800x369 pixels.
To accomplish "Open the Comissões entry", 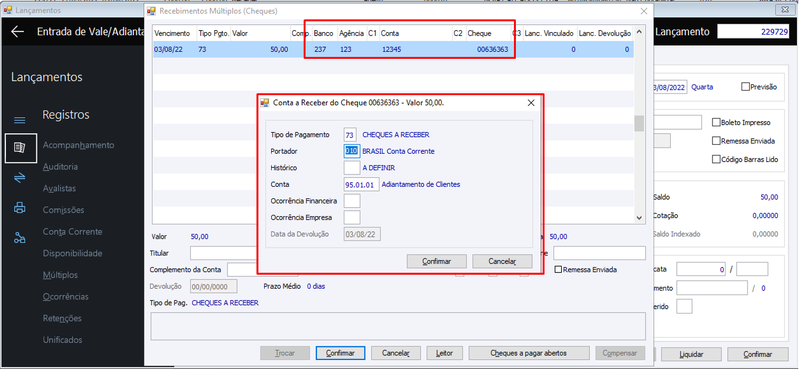I will click(63, 210).
